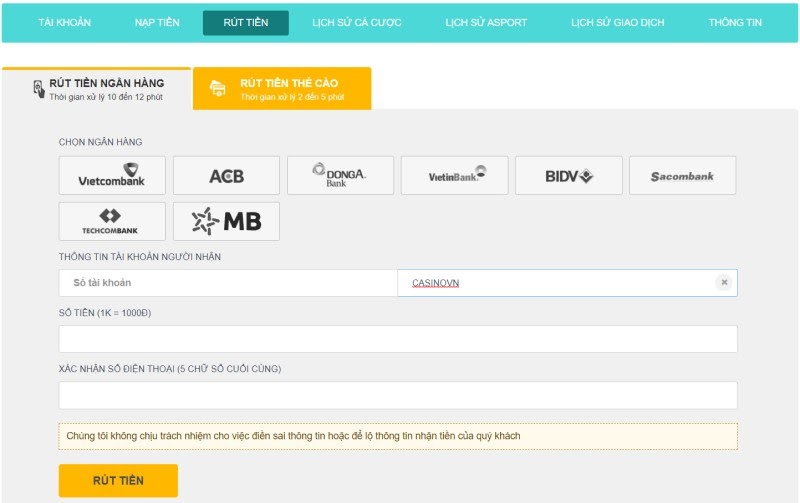Select the Sacombank logo
This screenshot has height=503, width=800.
click(682, 175)
